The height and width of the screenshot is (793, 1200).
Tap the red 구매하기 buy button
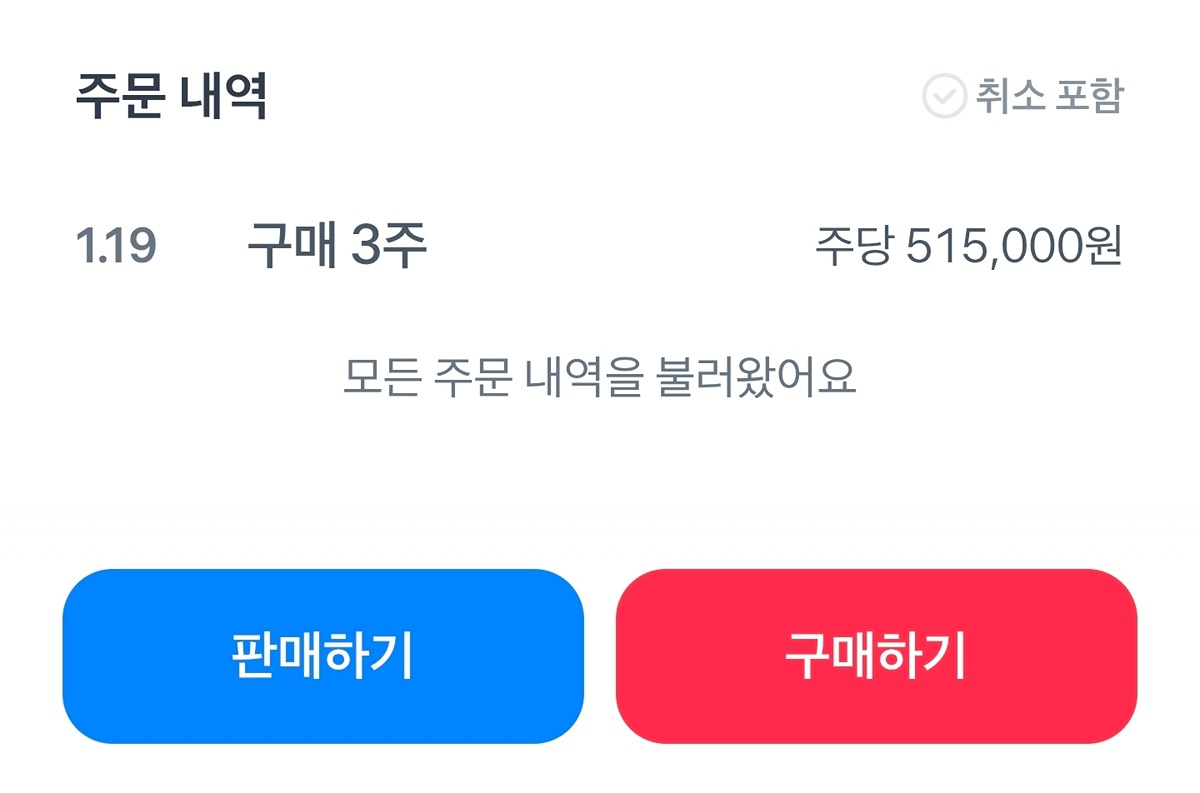[876, 656]
